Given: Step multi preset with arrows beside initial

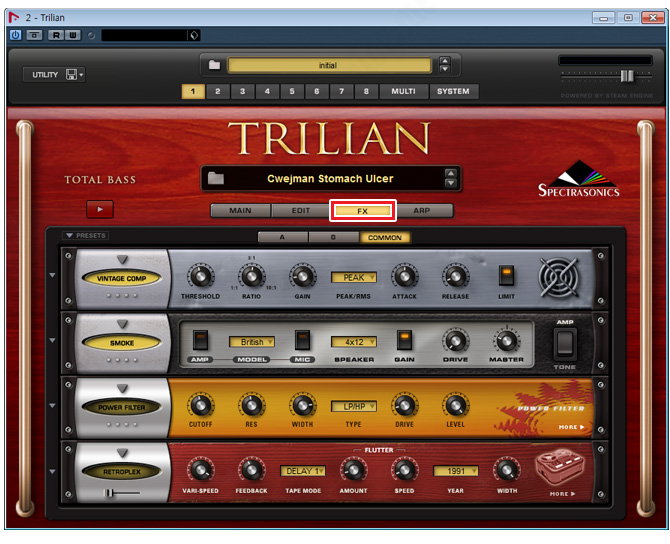Looking at the screenshot, I should (444, 65).
